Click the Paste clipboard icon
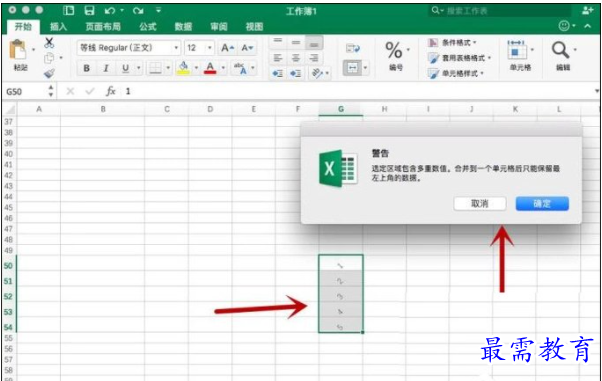Screen dimensions: 602x381 [x=18, y=50]
